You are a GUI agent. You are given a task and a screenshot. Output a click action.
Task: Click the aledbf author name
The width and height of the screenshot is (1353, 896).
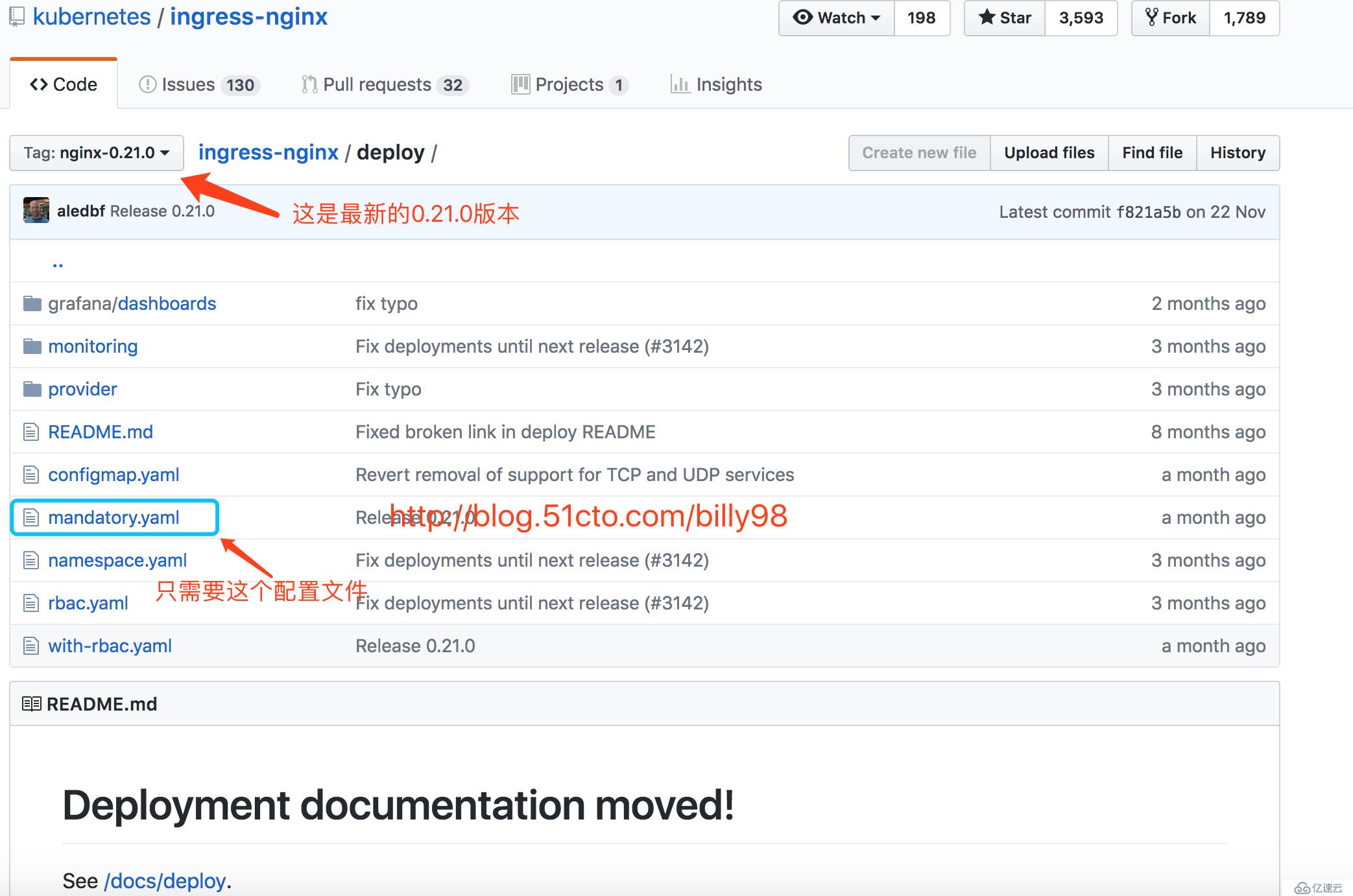(x=81, y=211)
